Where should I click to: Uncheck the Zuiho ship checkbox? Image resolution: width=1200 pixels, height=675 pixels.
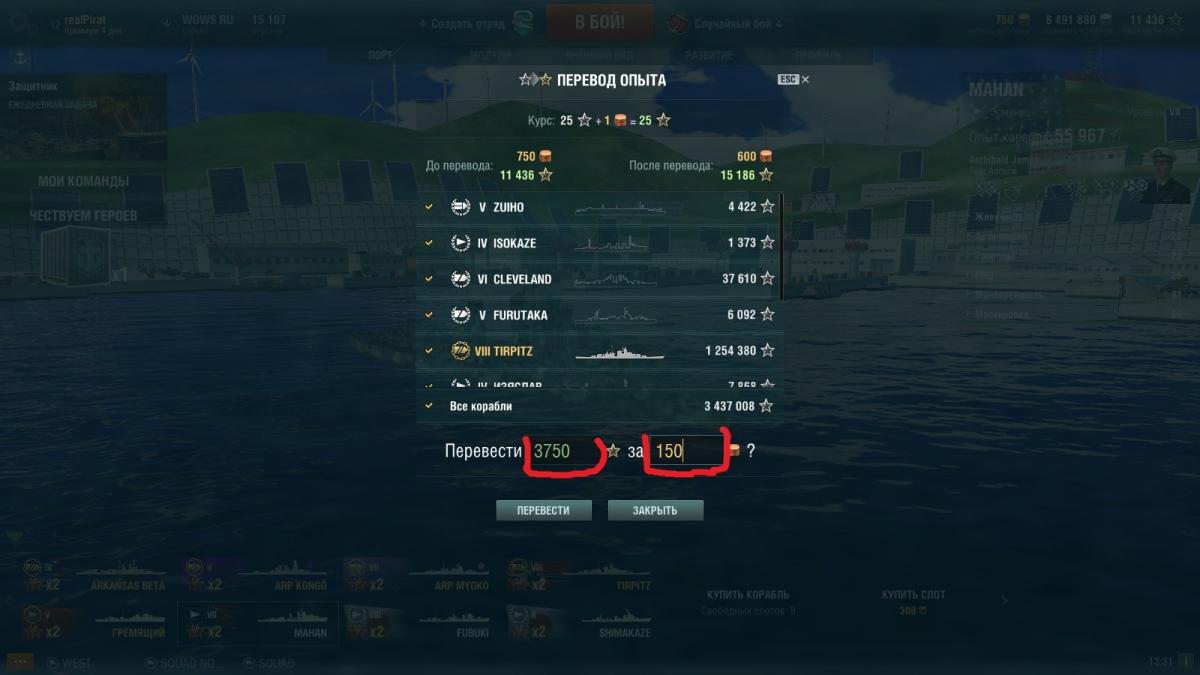tap(429, 207)
